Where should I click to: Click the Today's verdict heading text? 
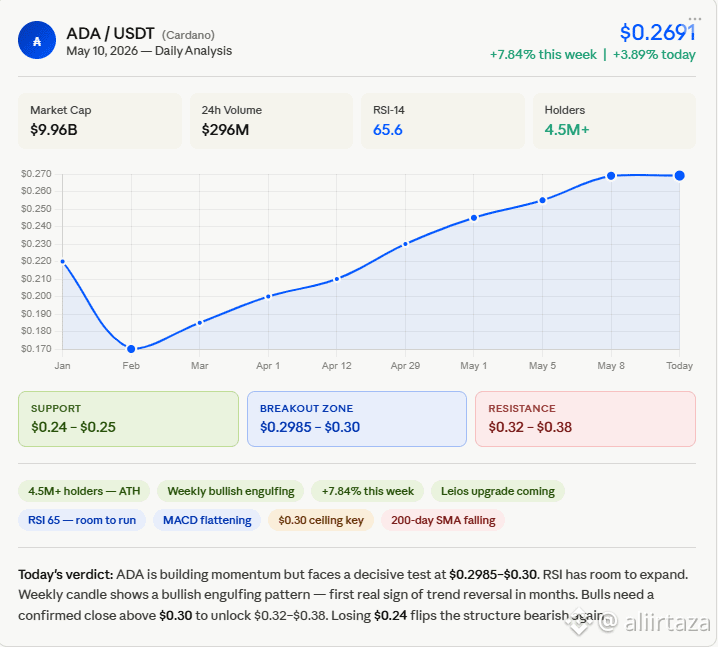pos(65,574)
